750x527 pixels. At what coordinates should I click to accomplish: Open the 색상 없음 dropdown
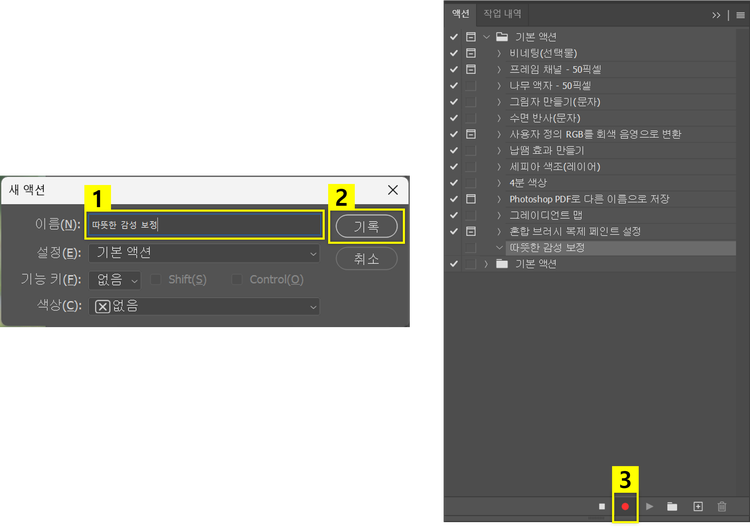(x=204, y=307)
